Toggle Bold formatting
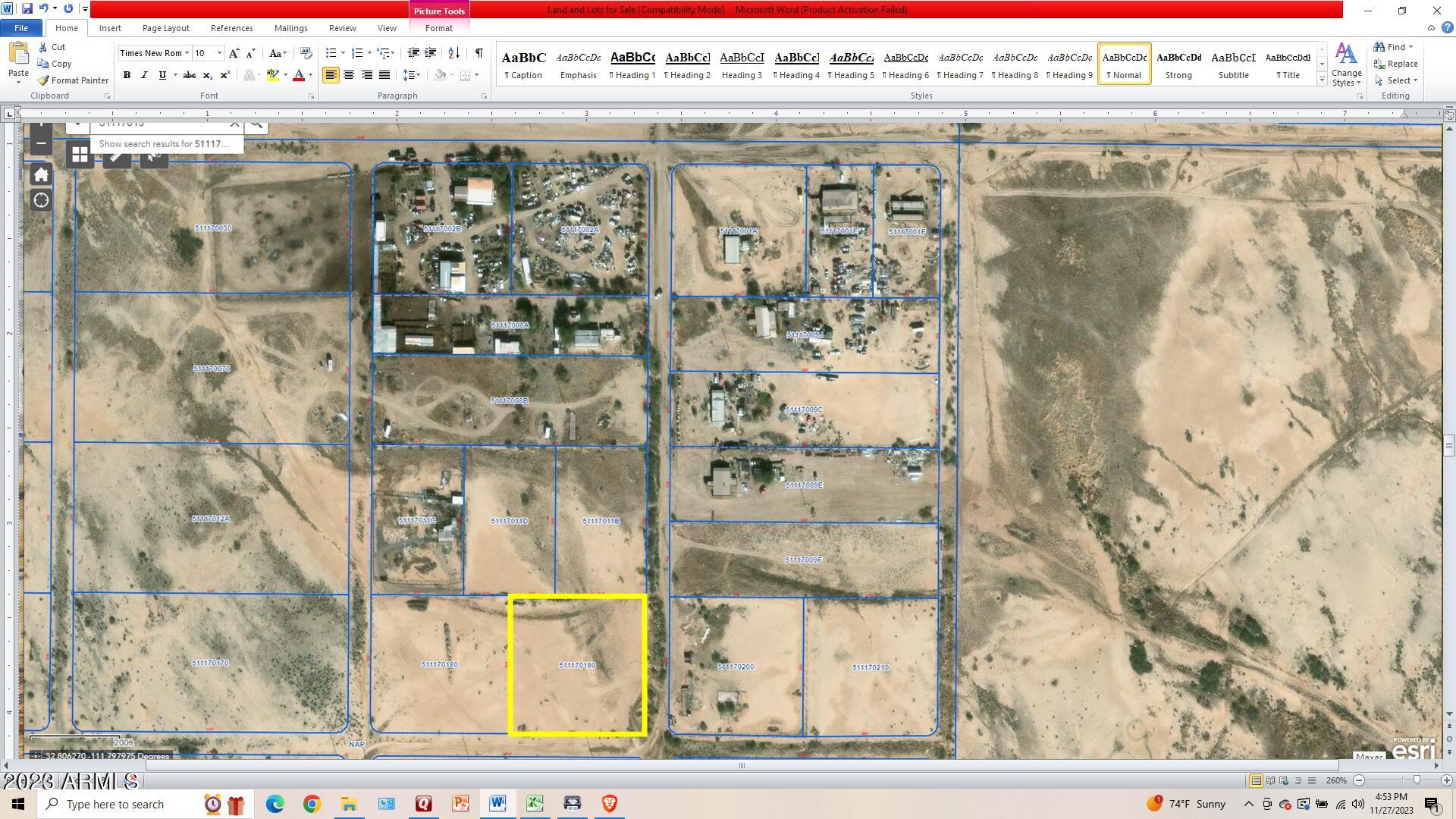Viewport: 1456px width, 819px height. pyautogui.click(x=127, y=75)
